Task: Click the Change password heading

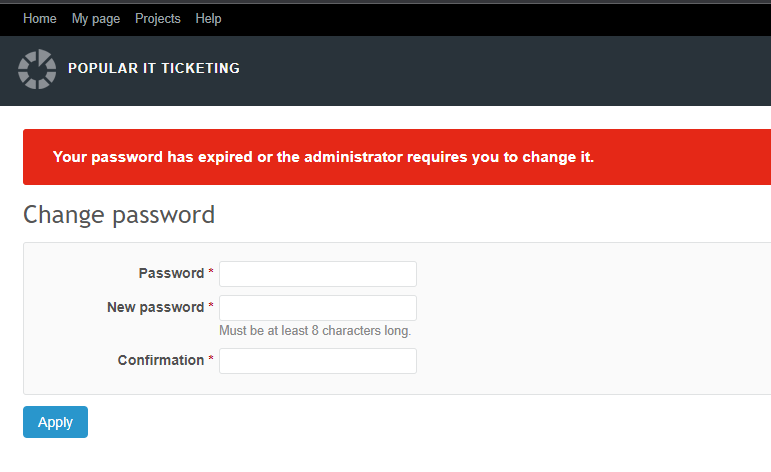Action: pos(119,215)
